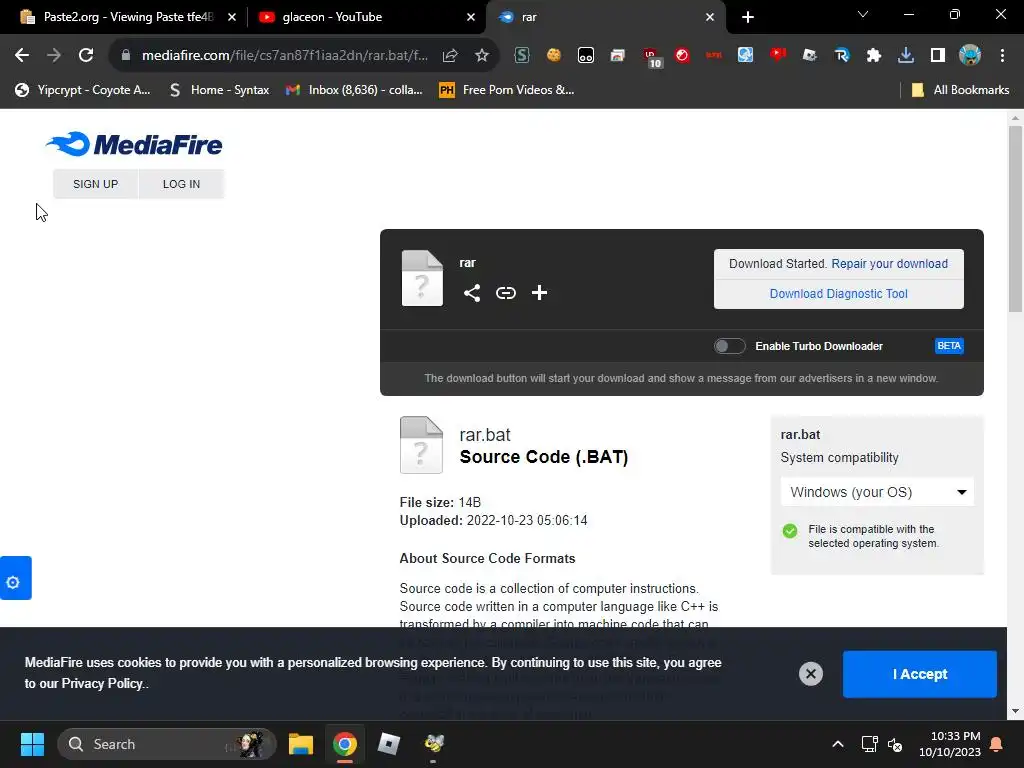Click the share page icon in address bar
Image resolution: width=1024 pixels, height=768 pixels.
pyautogui.click(x=450, y=56)
